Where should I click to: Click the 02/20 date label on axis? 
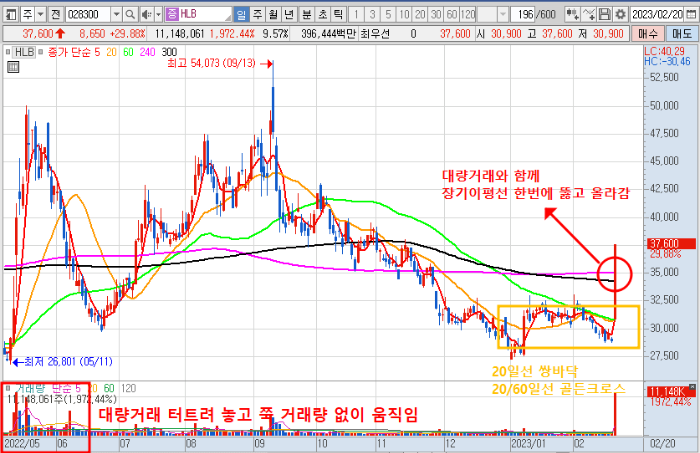coord(662,444)
